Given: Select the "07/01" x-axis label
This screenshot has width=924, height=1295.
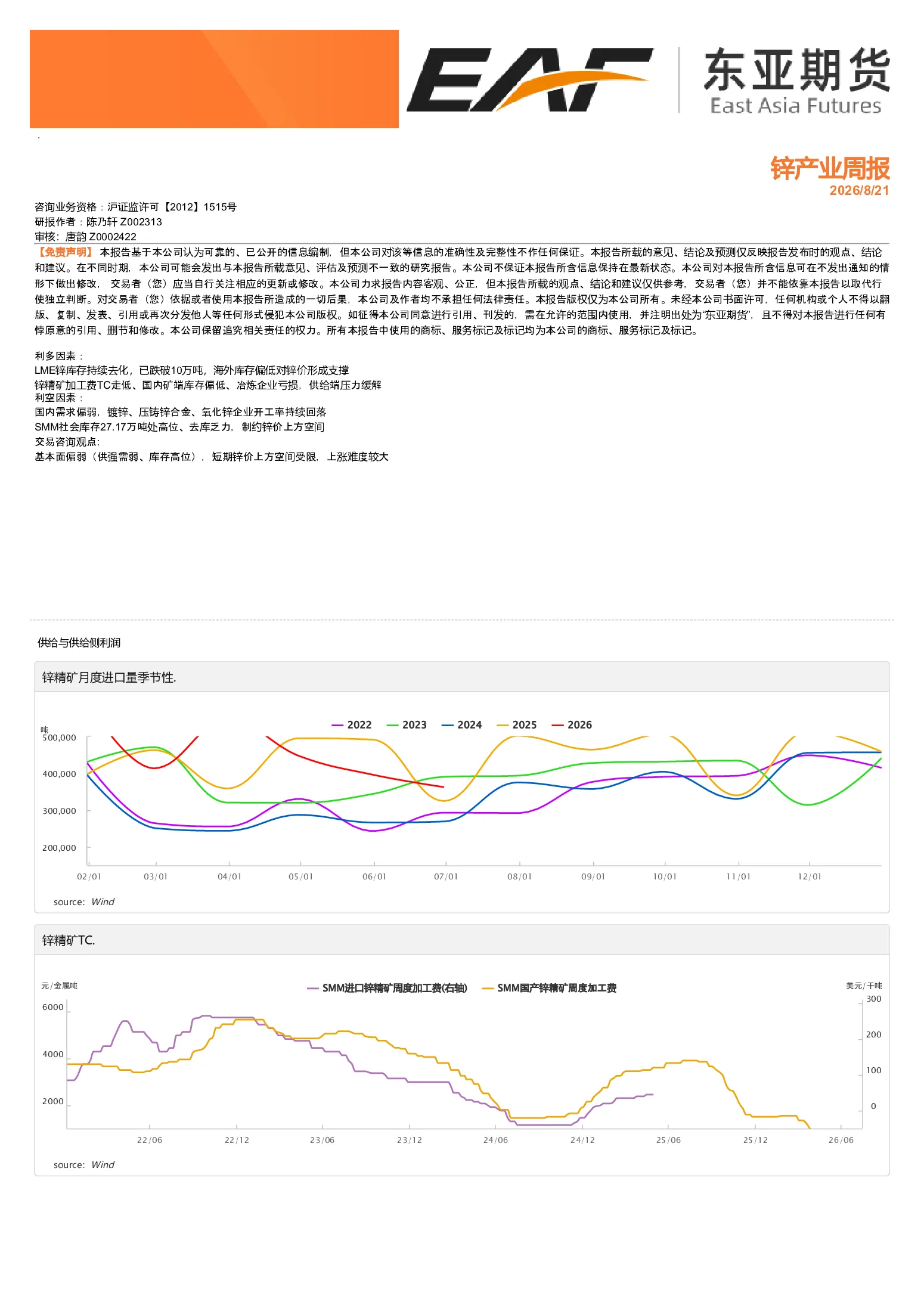Looking at the screenshot, I should click(x=446, y=876).
